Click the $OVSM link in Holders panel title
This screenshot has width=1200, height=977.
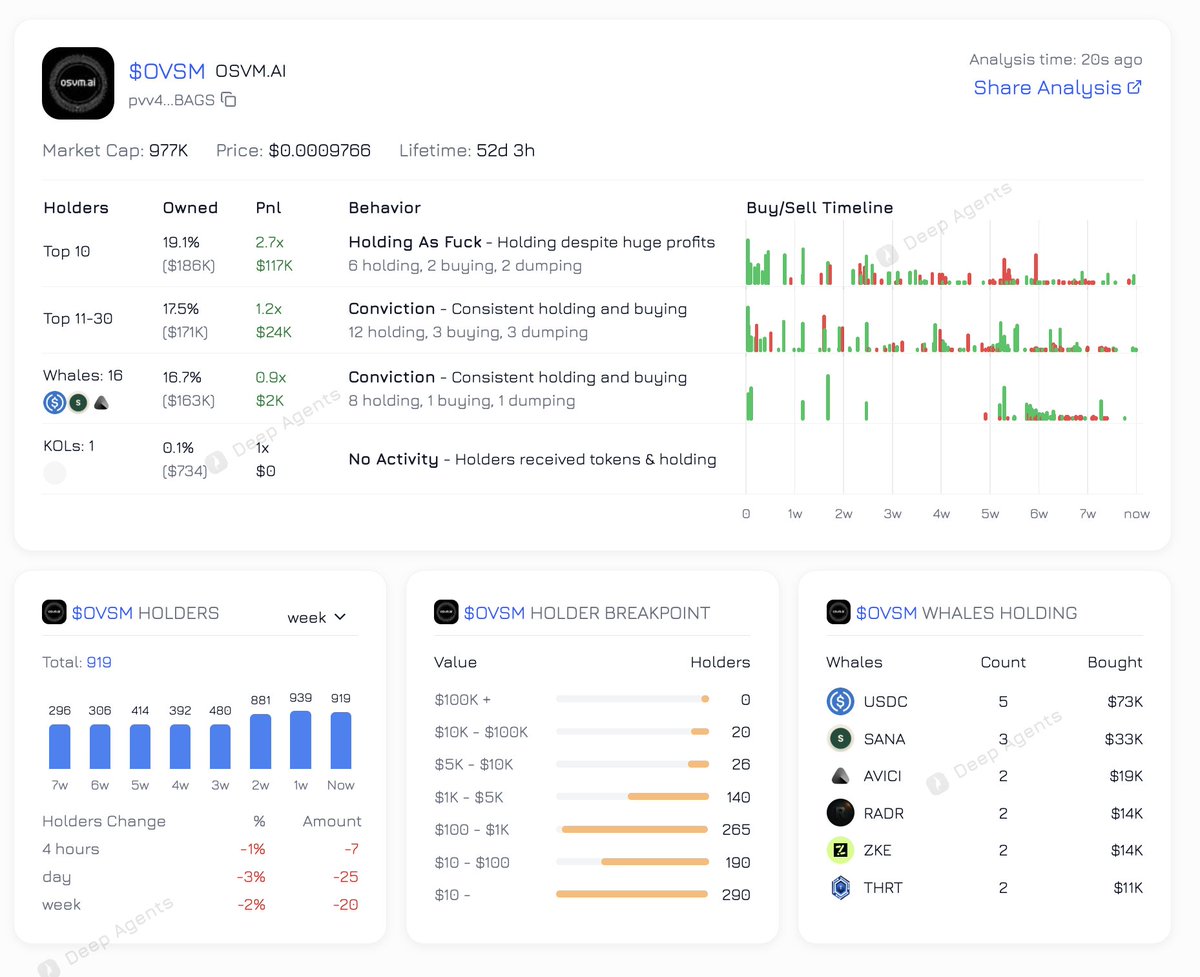(103, 613)
